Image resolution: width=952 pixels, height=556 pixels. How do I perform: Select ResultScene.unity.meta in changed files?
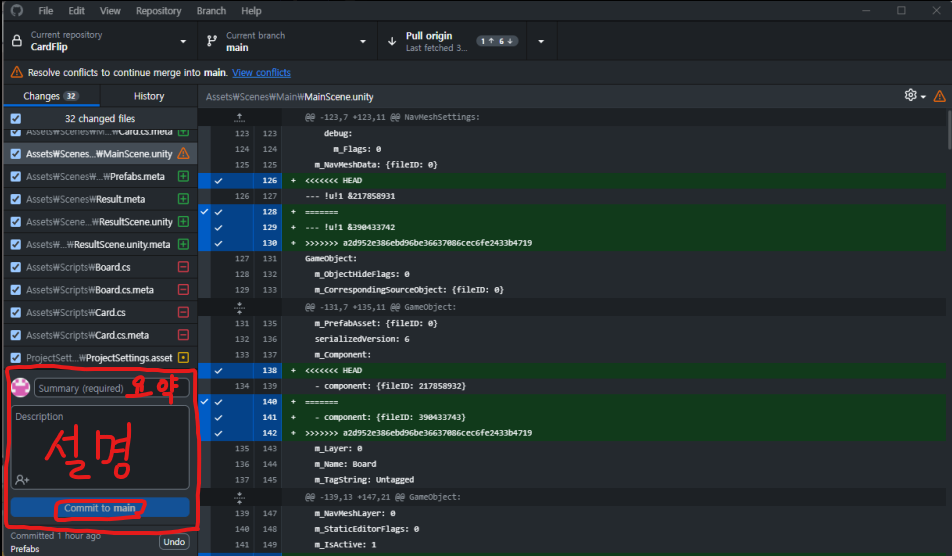pos(100,244)
